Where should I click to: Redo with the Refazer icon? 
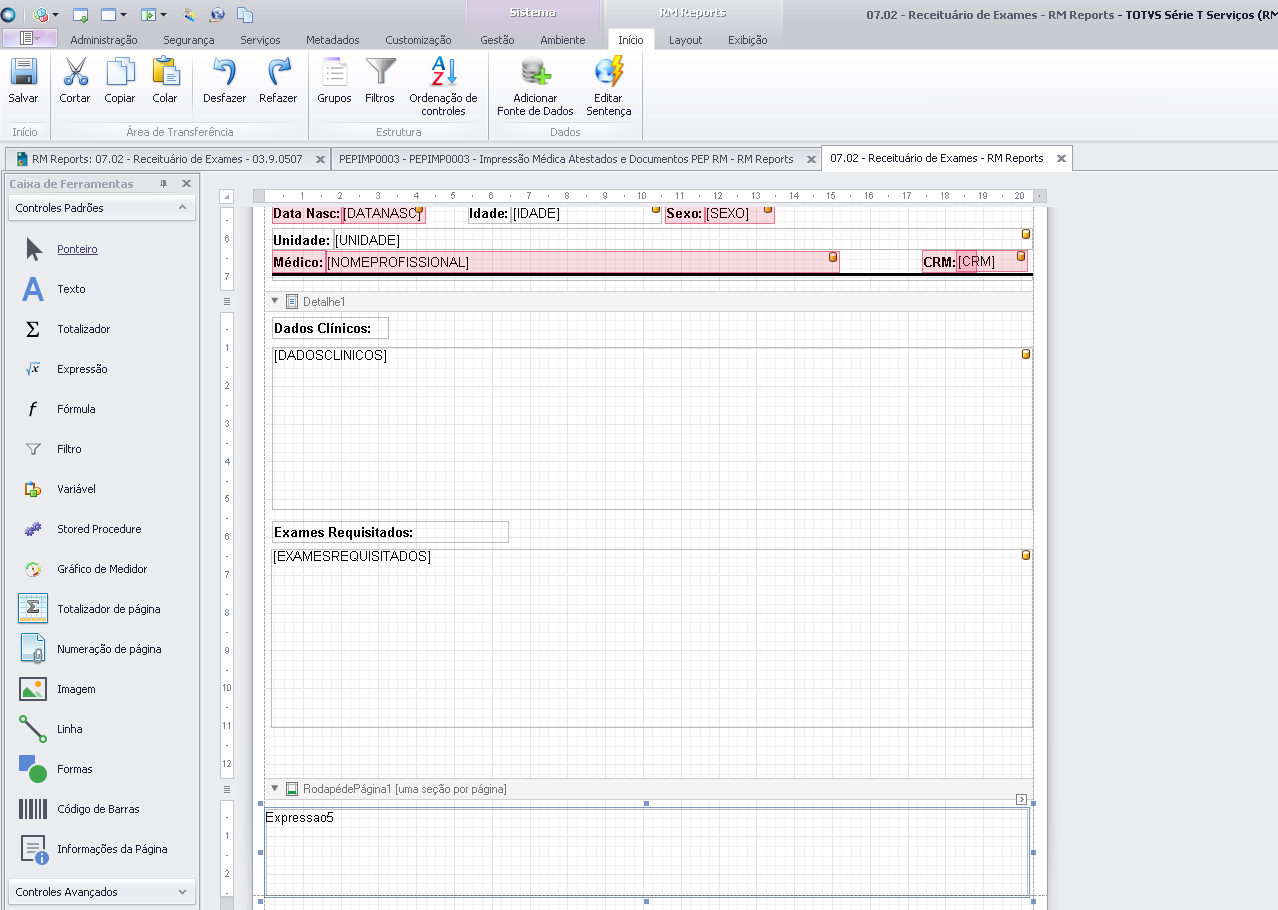click(x=278, y=73)
